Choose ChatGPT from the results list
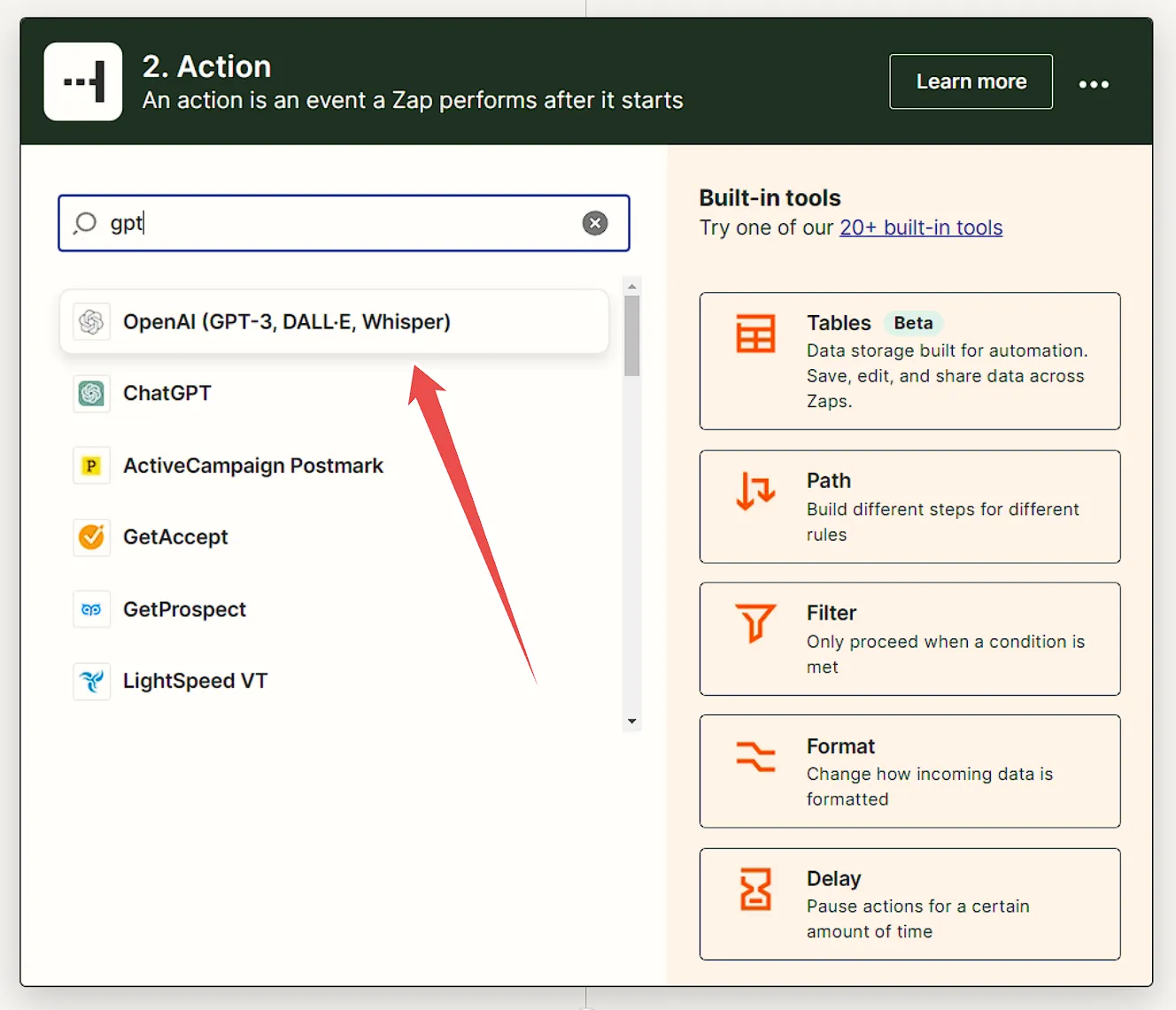 tap(334, 393)
